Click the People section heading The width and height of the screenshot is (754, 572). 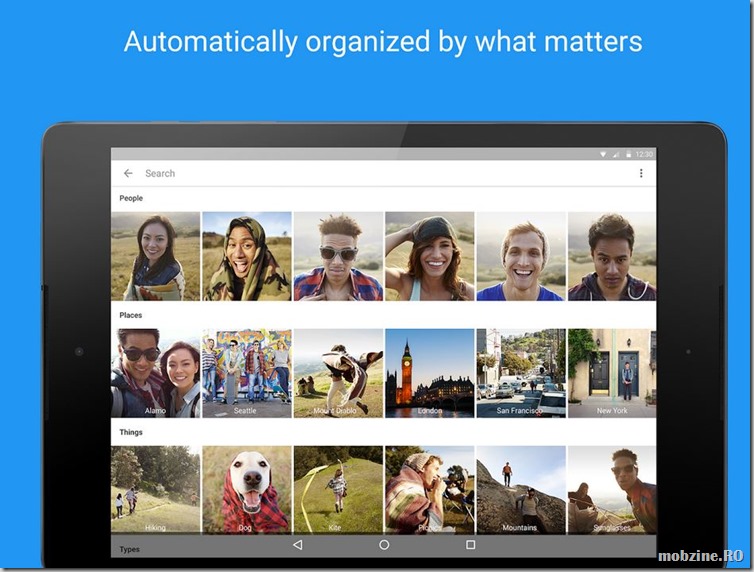(x=131, y=198)
